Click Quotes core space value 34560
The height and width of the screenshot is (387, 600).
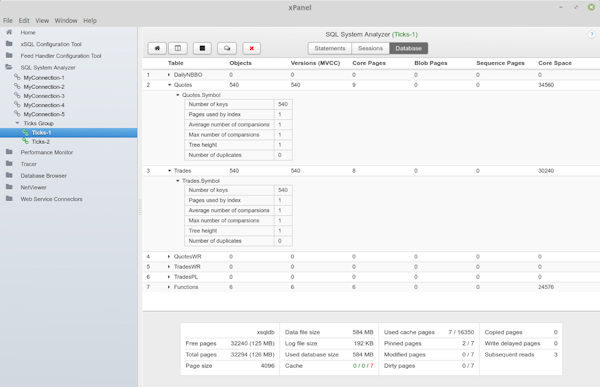[x=546, y=85]
